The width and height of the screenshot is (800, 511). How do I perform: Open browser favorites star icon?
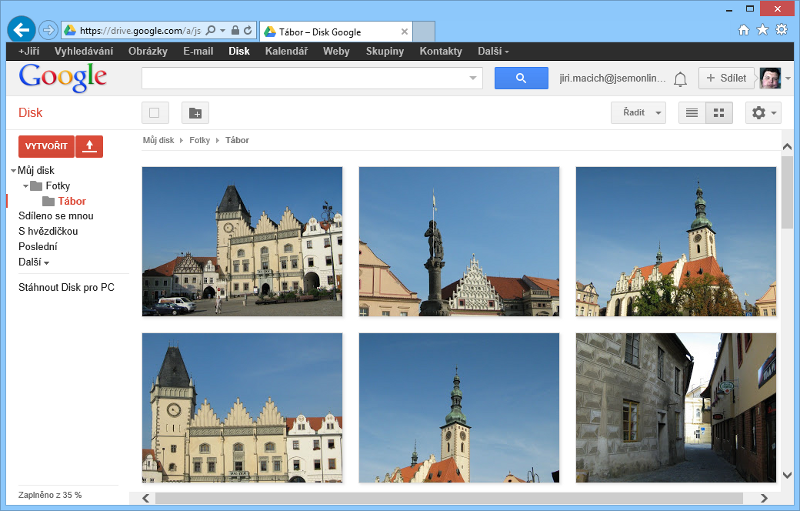762,30
